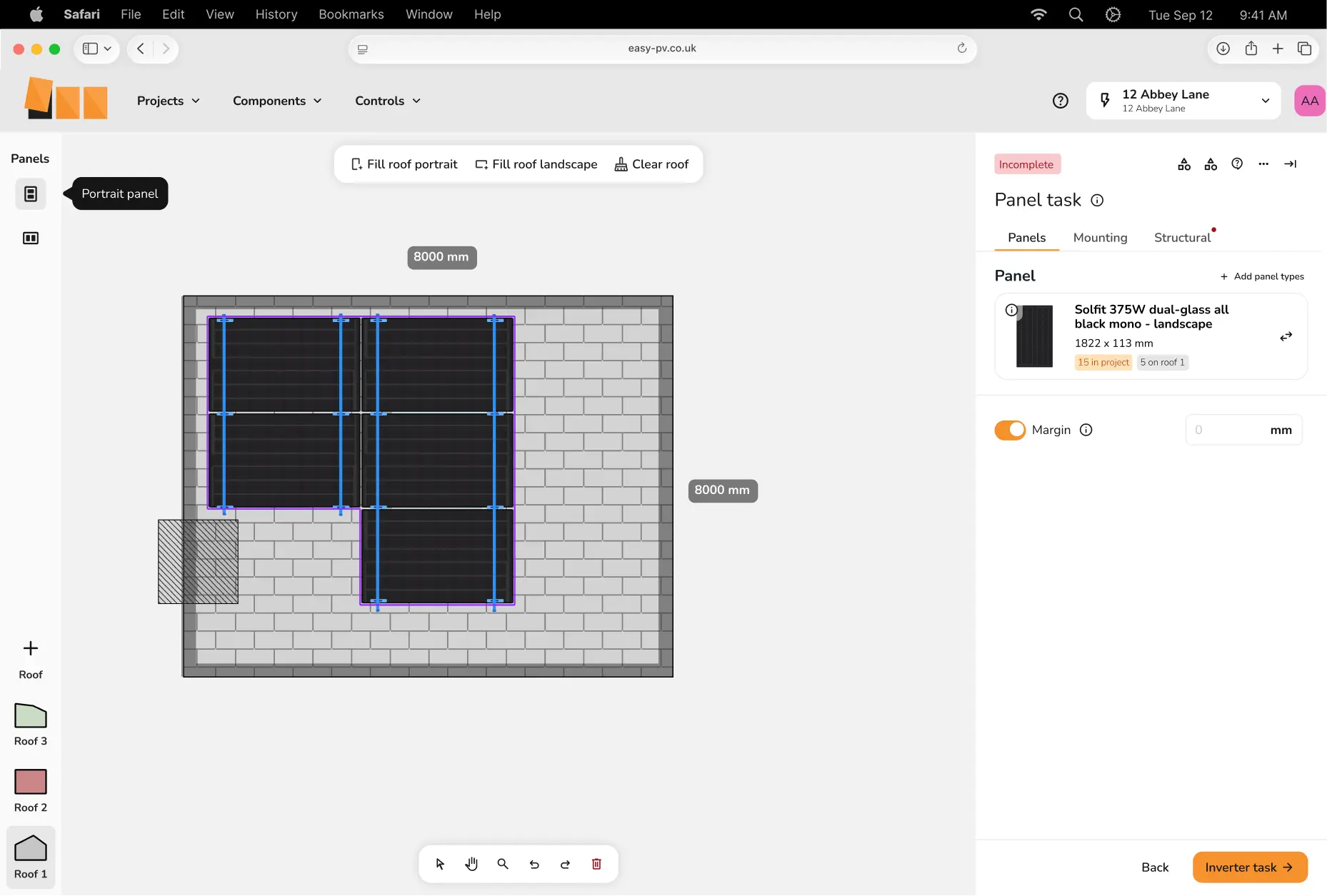The image size is (1327, 896).
Task: Click the Back button
Action: [x=1155, y=867]
